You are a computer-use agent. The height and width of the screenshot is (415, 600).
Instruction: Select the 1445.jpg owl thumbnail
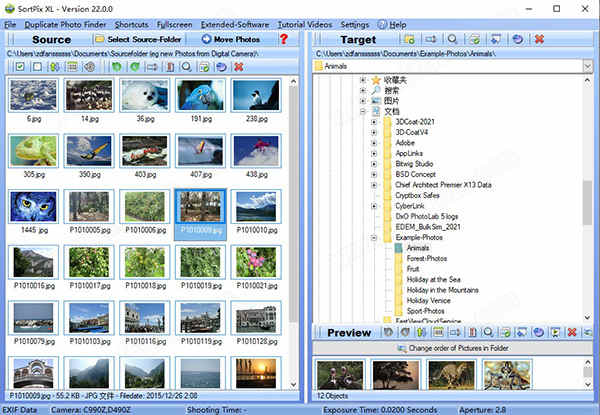coord(33,207)
